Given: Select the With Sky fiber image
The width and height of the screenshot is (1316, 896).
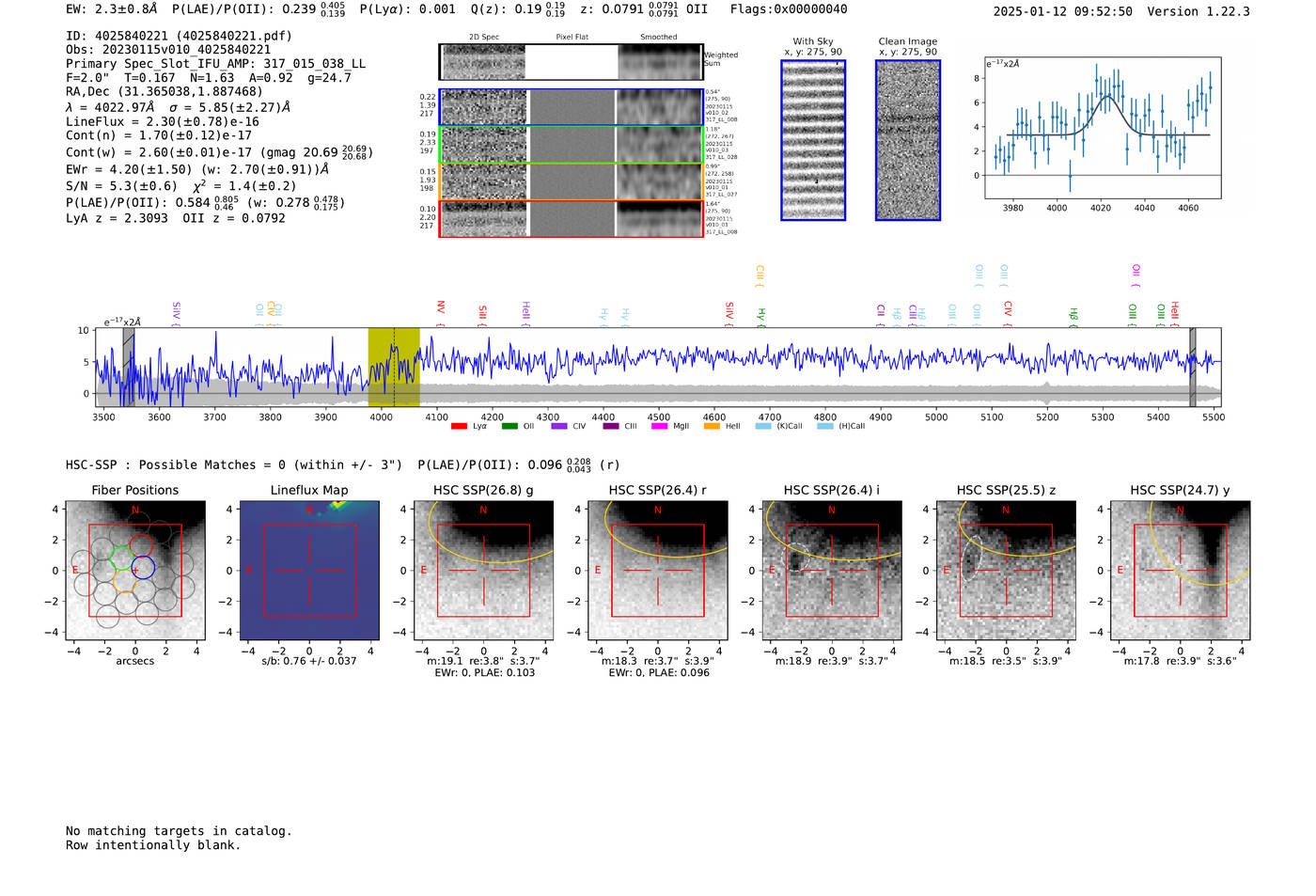Looking at the screenshot, I should click(813, 140).
